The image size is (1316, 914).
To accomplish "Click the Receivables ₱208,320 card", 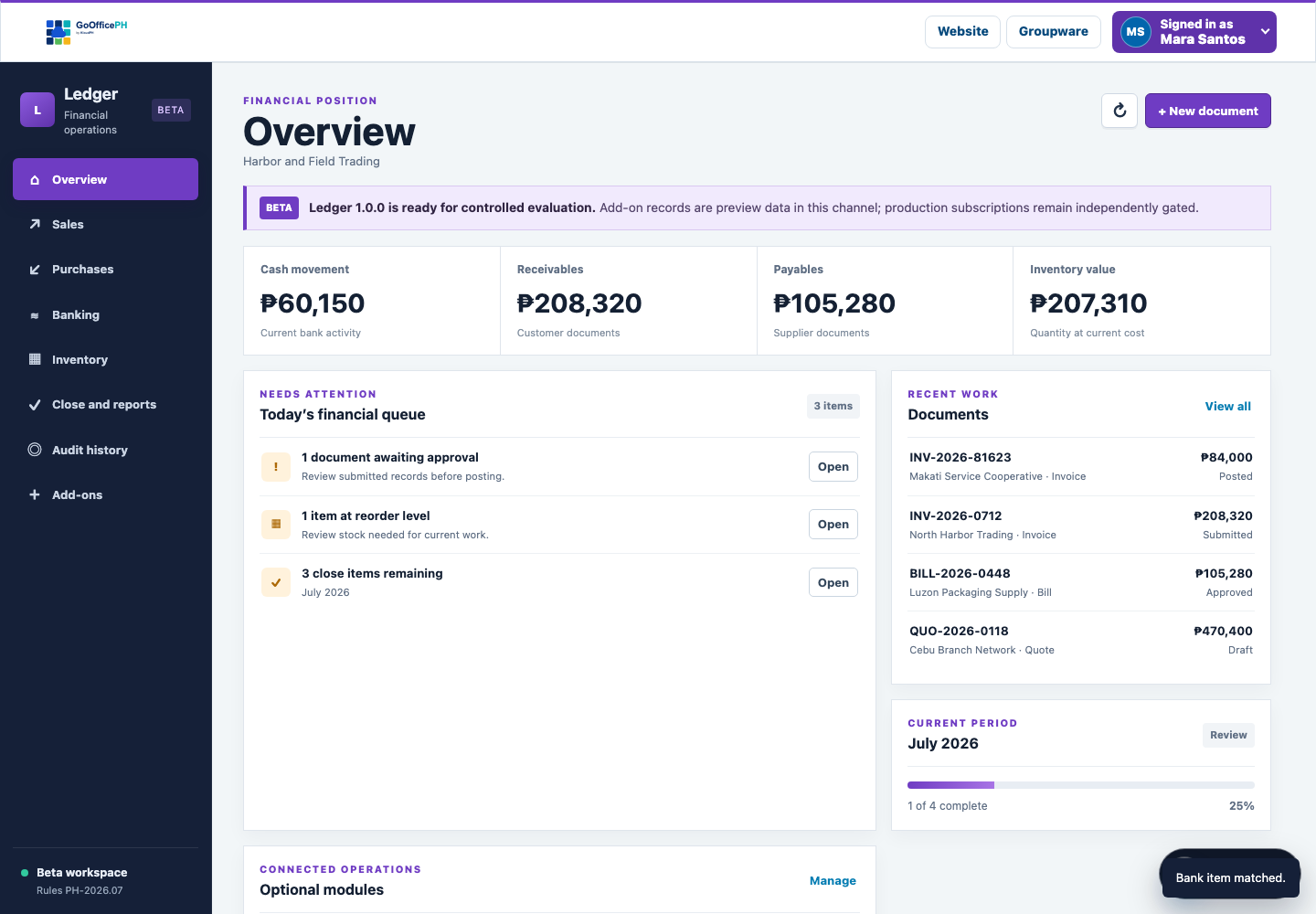I will coord(629,301).
